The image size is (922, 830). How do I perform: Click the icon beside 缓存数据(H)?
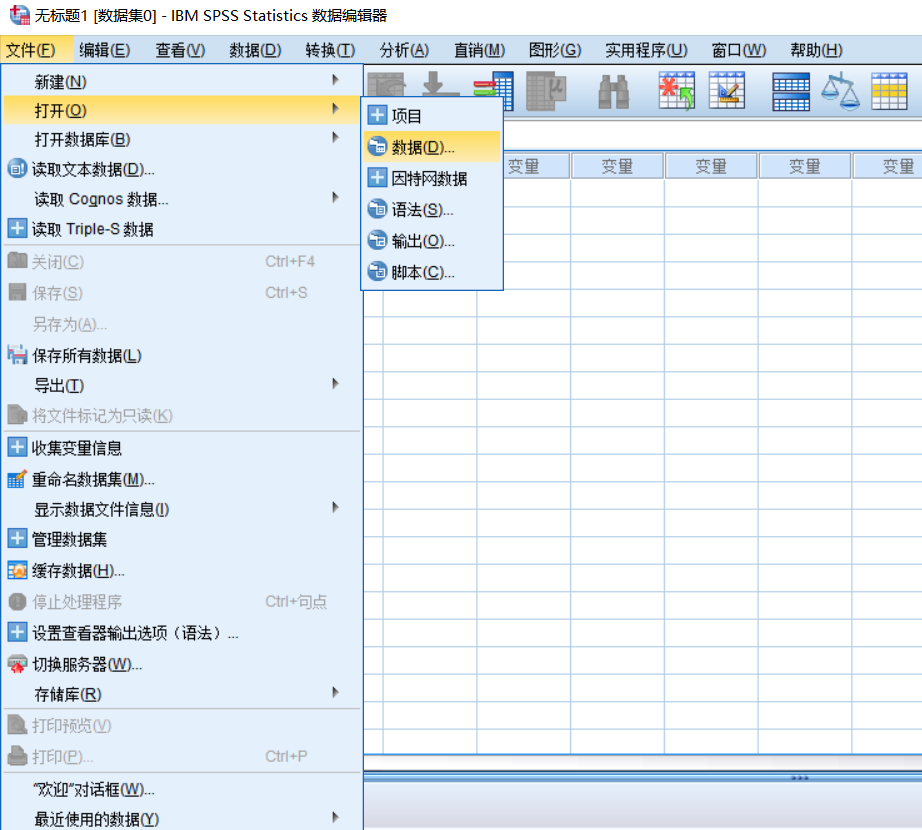click(x=17, y=570)
